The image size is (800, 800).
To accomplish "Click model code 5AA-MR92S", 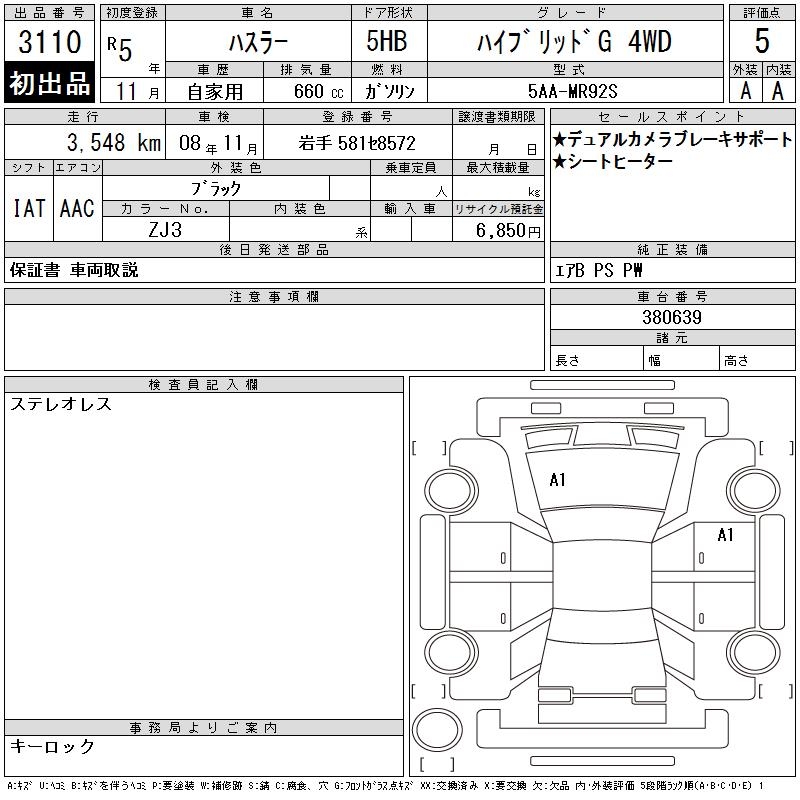I will (572, 91).
